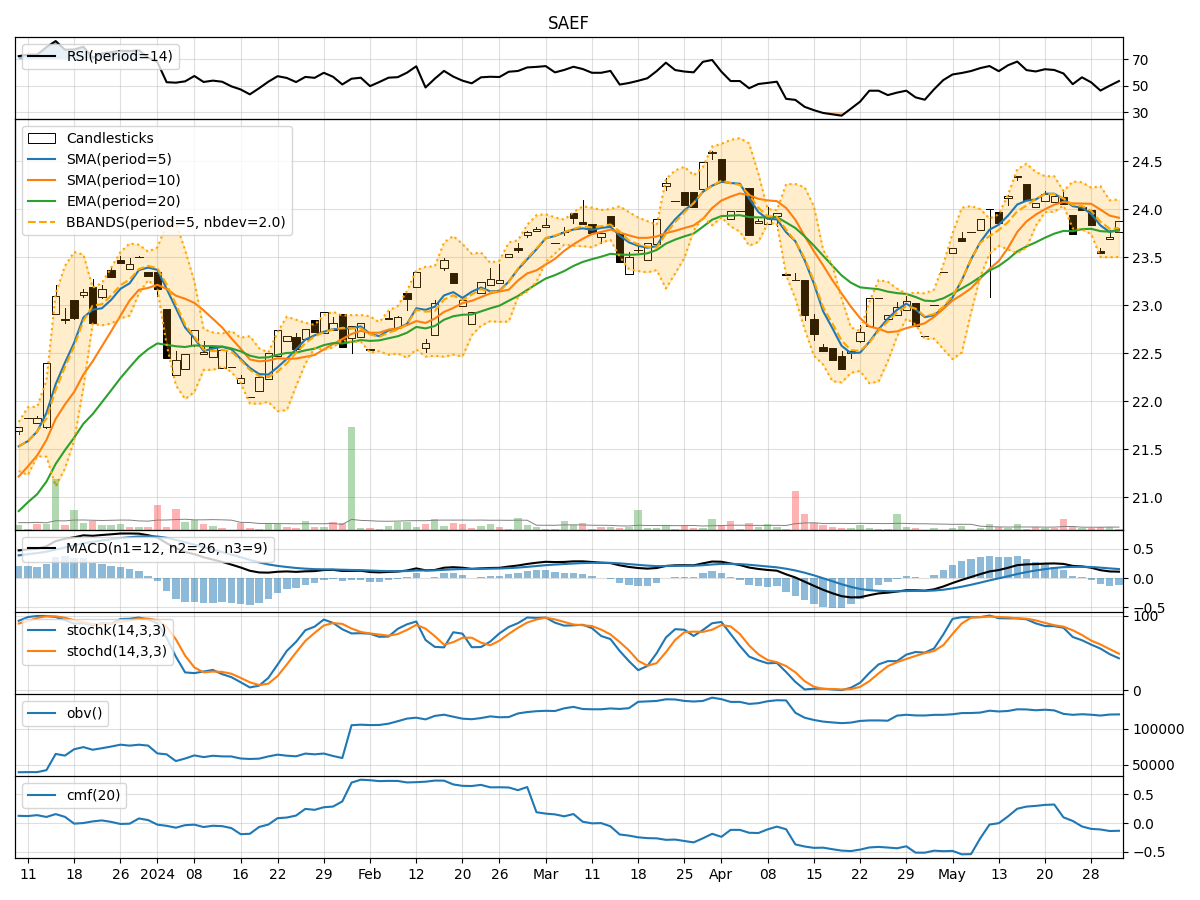This screenshot has width=1200, height=900.
Task: Select the green EMA(period=20) legend line sample
Action: coord(42,202)
